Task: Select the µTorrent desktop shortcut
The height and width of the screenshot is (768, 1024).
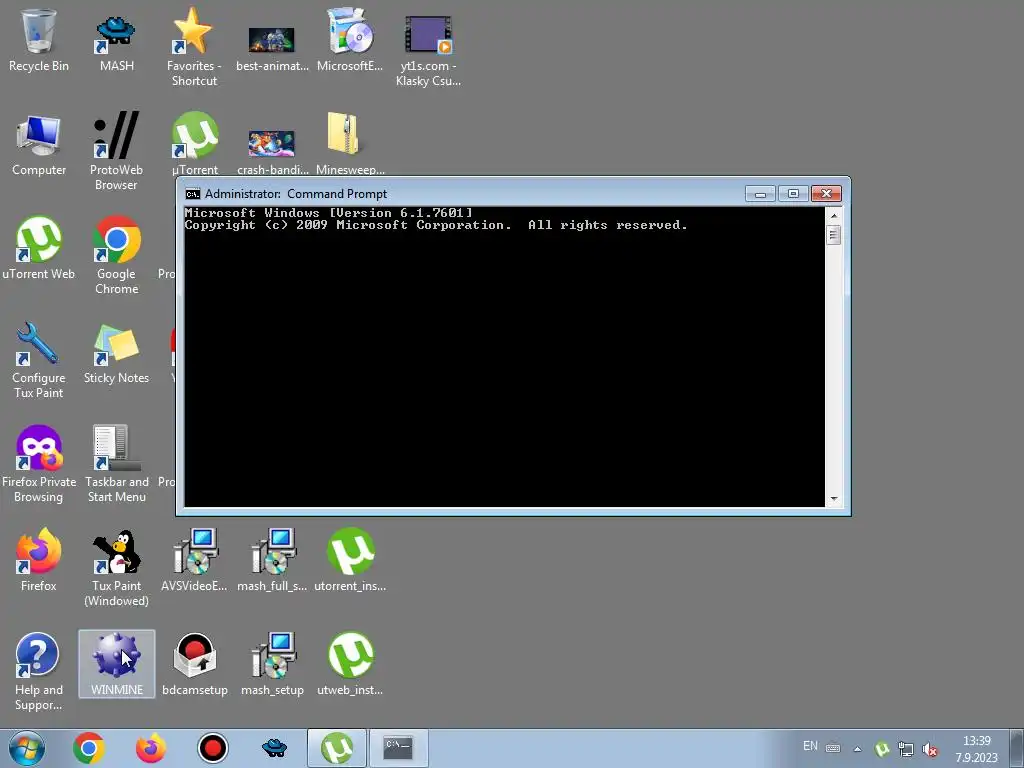Action: tap(195, 144)
